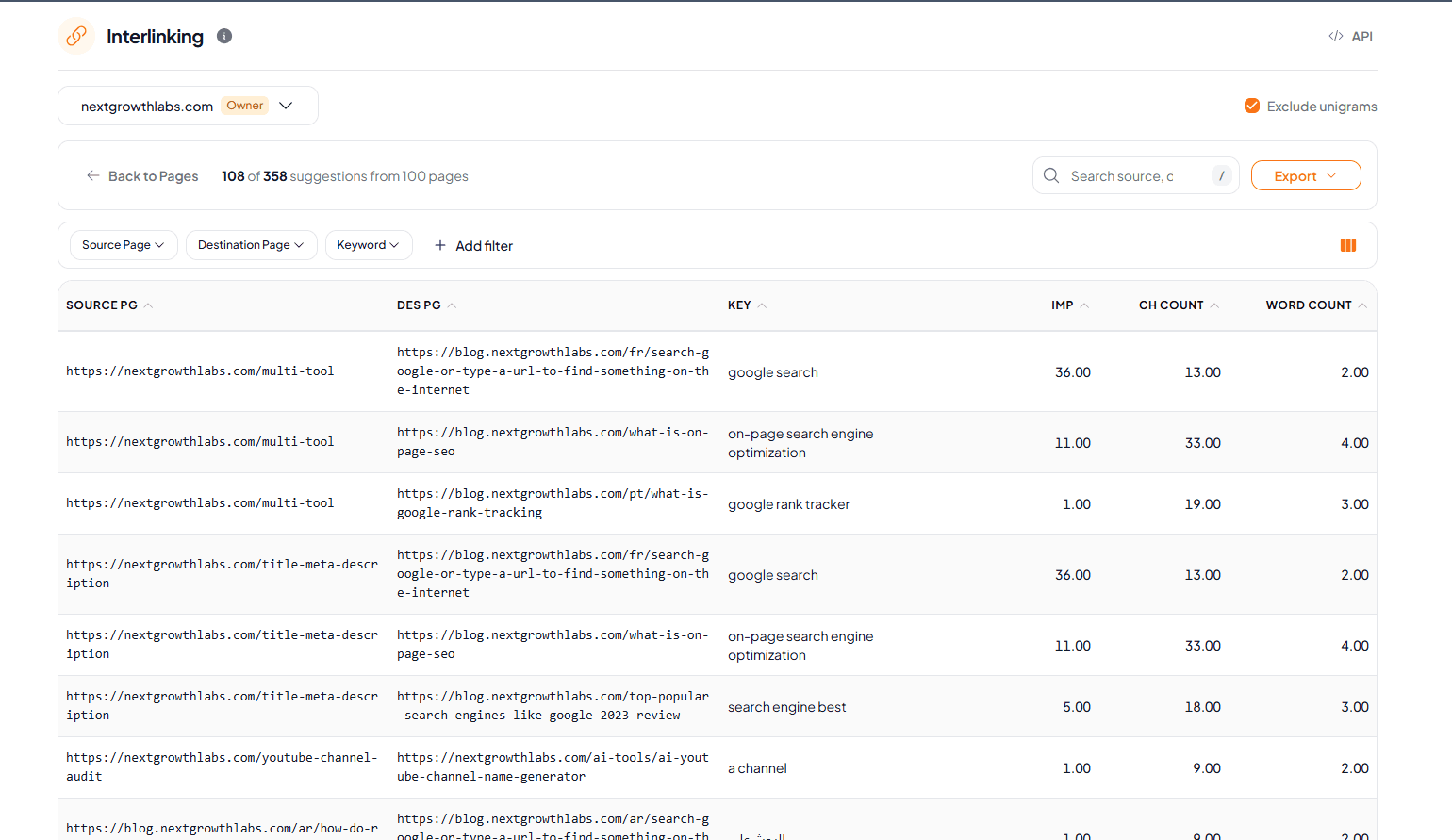Open the Export dropdown button
The width and height of the screenshot is (1452, 840).
pyautogui.click(x=1306, y=175)
